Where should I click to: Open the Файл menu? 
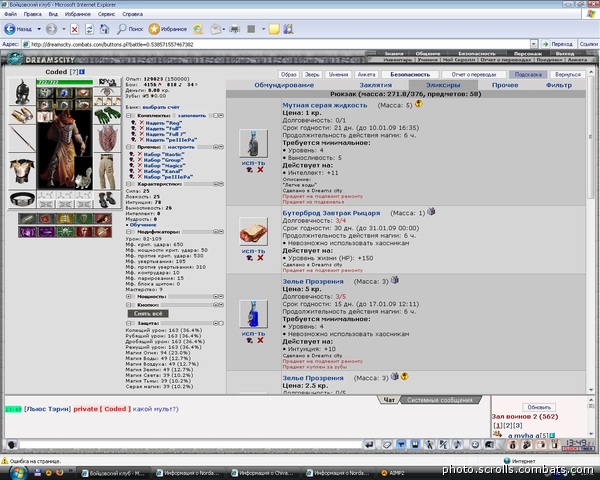point(10,14)
